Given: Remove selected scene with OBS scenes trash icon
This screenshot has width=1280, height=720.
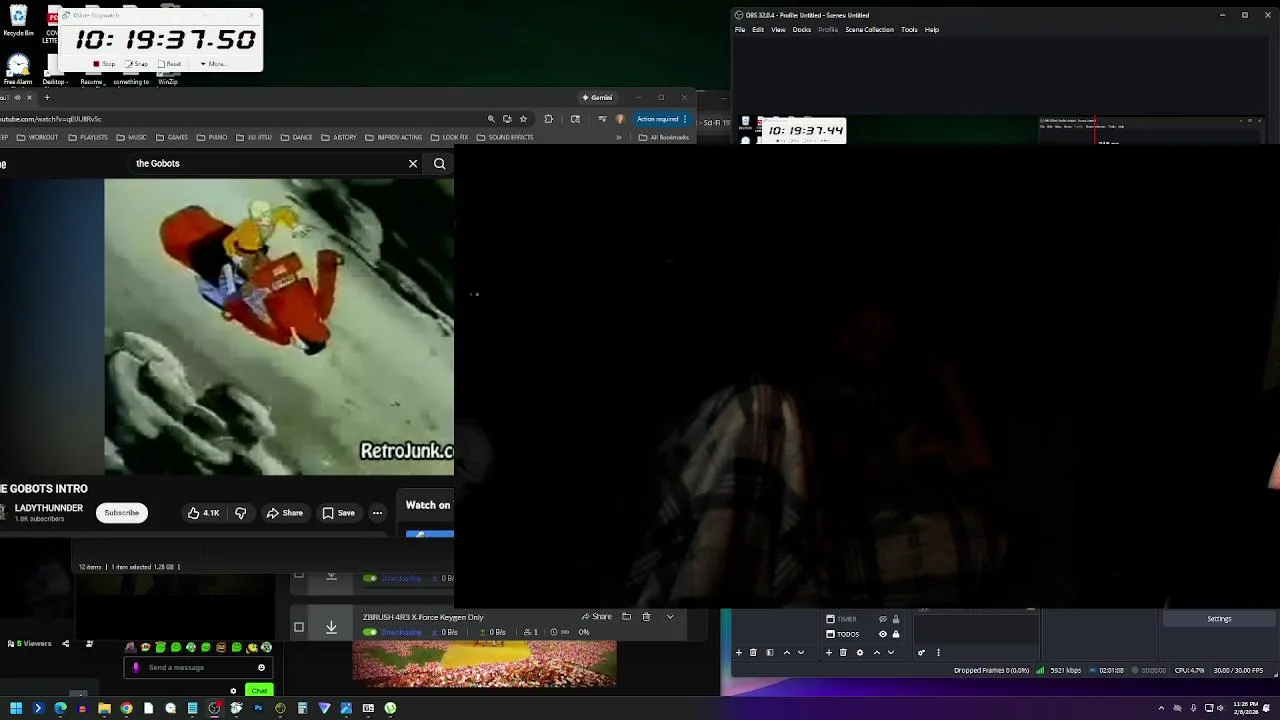Looking at the screenshot, I should tap(753, 652).
